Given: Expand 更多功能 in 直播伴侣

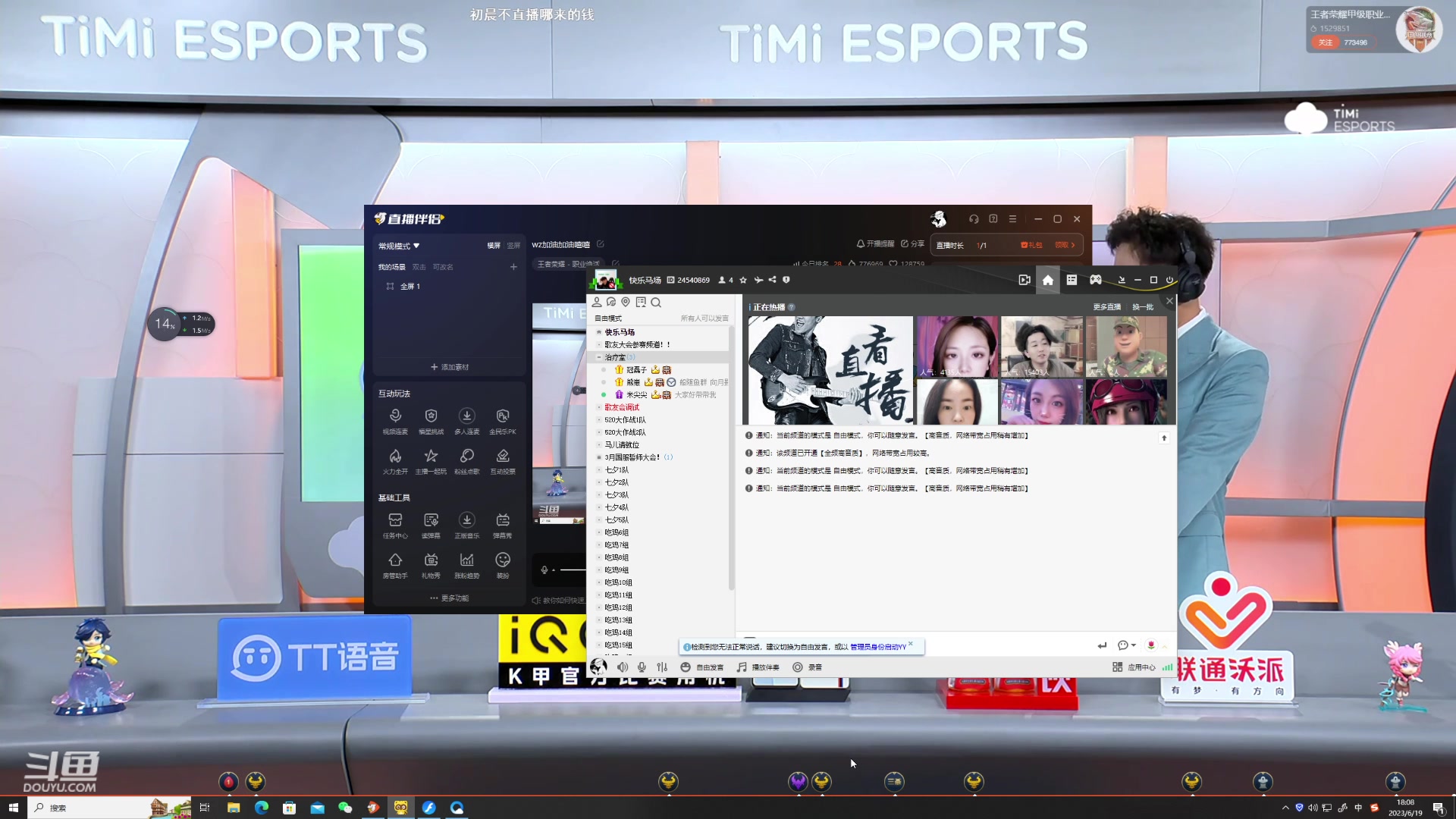Looking at the screenshot, I should pyautogui.click(x=450, y=598).
